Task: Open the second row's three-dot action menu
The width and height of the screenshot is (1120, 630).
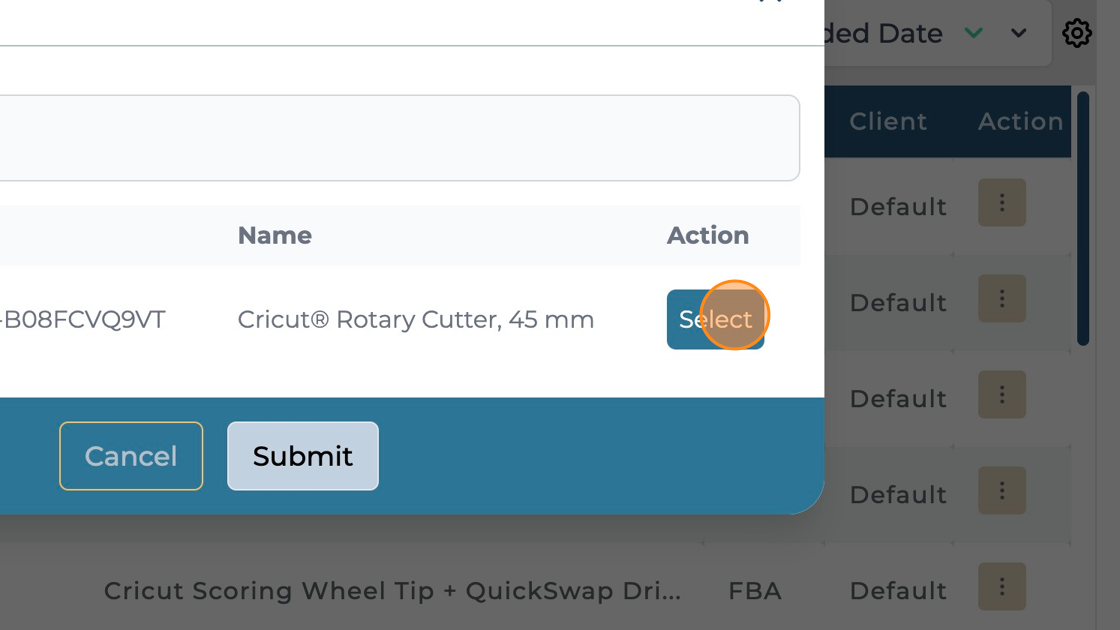Action: click(1002, 299)
